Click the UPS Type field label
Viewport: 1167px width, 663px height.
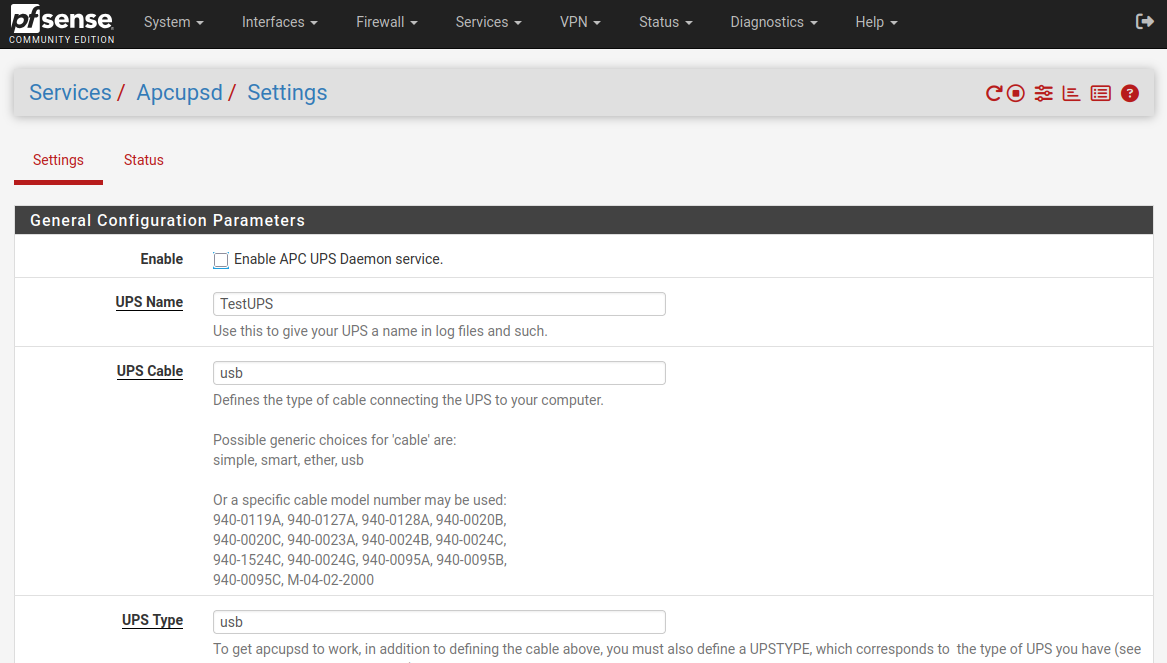point(153,620)
